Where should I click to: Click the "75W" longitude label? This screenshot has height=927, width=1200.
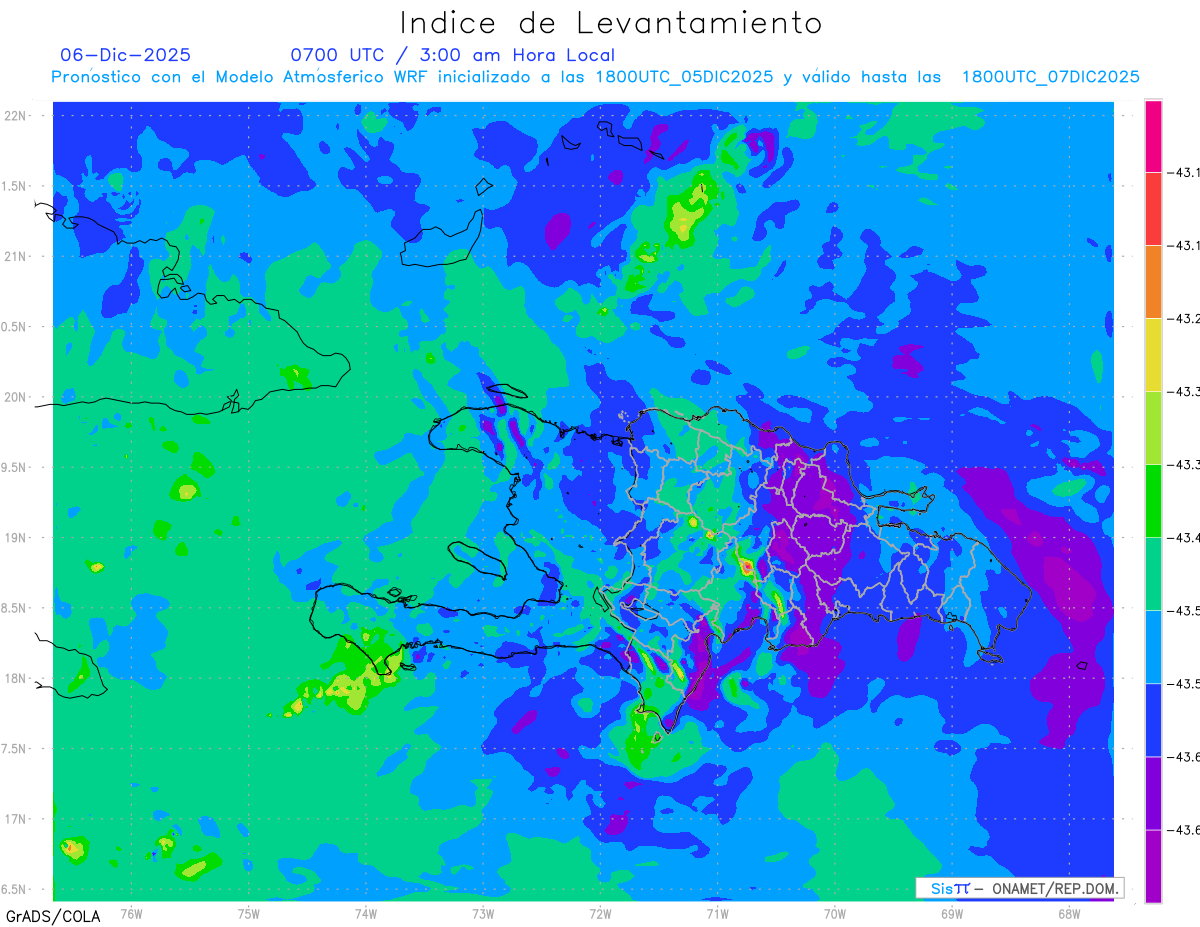(249, 914)
